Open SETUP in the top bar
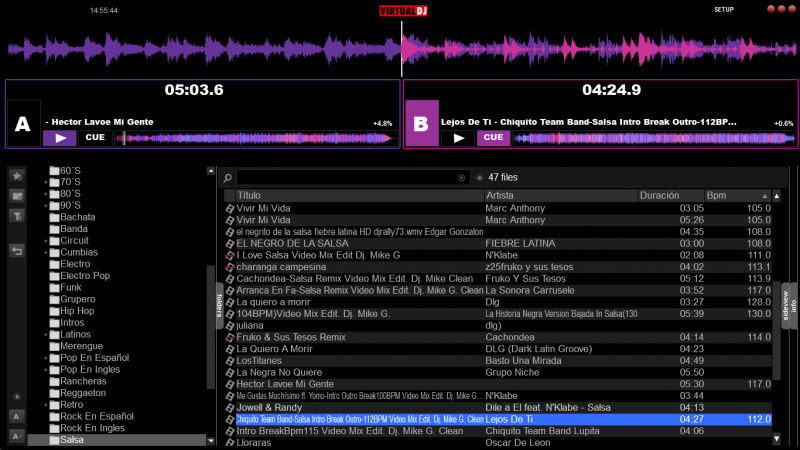 (x=724, y=9)
